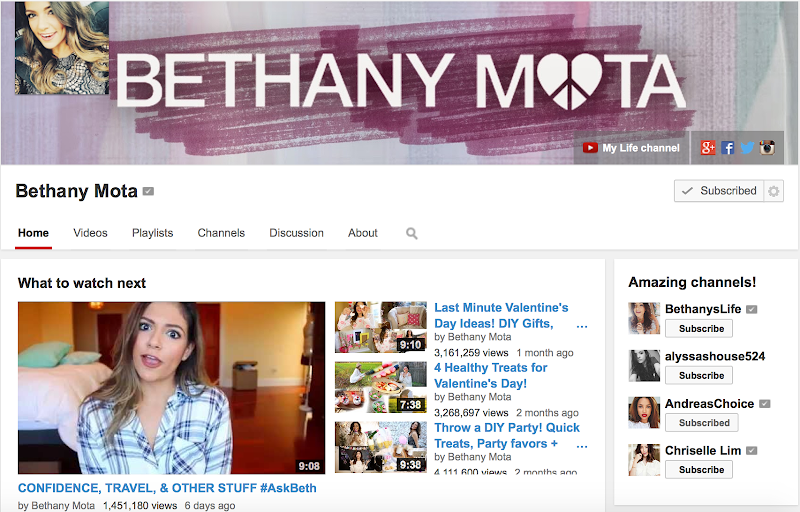The image size is (800, 512).
Task: Click by Bethany Mota under featured video
Action: [x=56, y=505]
